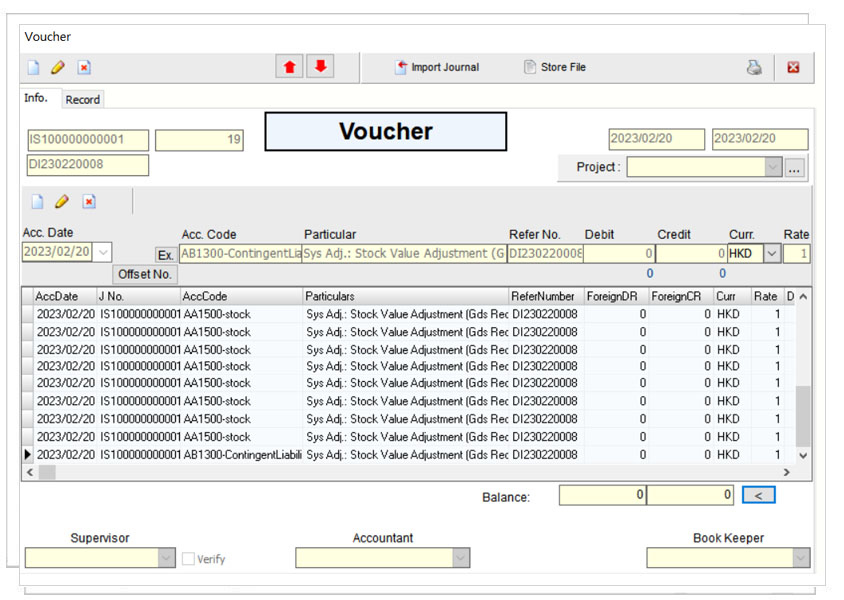Click the AccCode column header

(x=242, y=297)
